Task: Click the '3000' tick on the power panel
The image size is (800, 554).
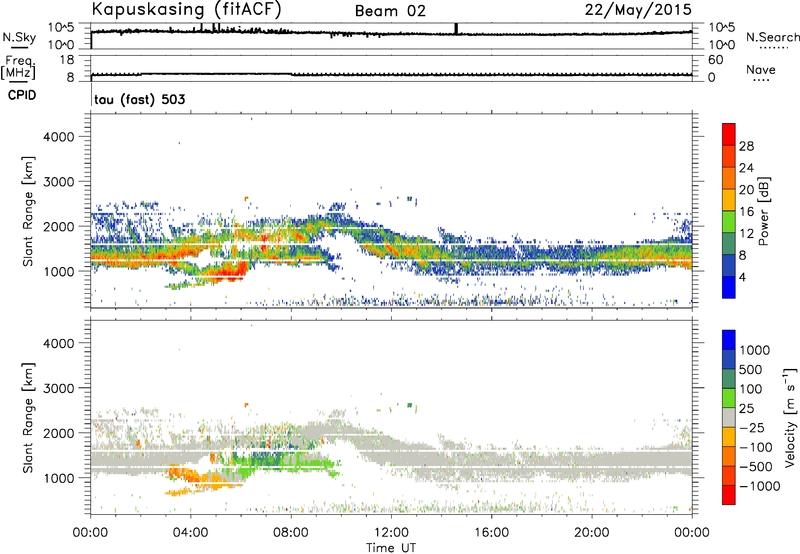Action: pos(58,182)
